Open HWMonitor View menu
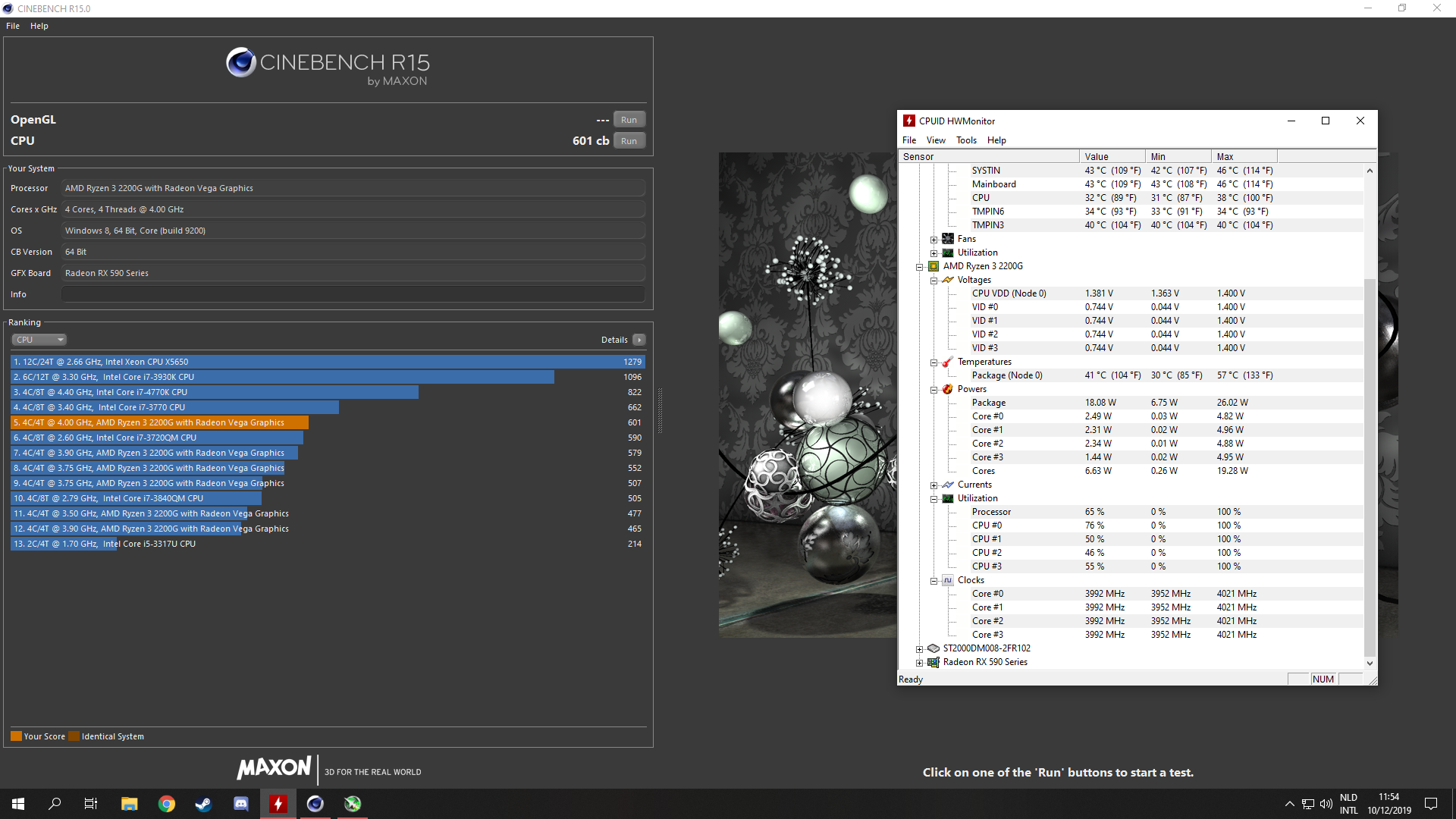The width and height of the screenshot is (1456, 819). point(936,140)
